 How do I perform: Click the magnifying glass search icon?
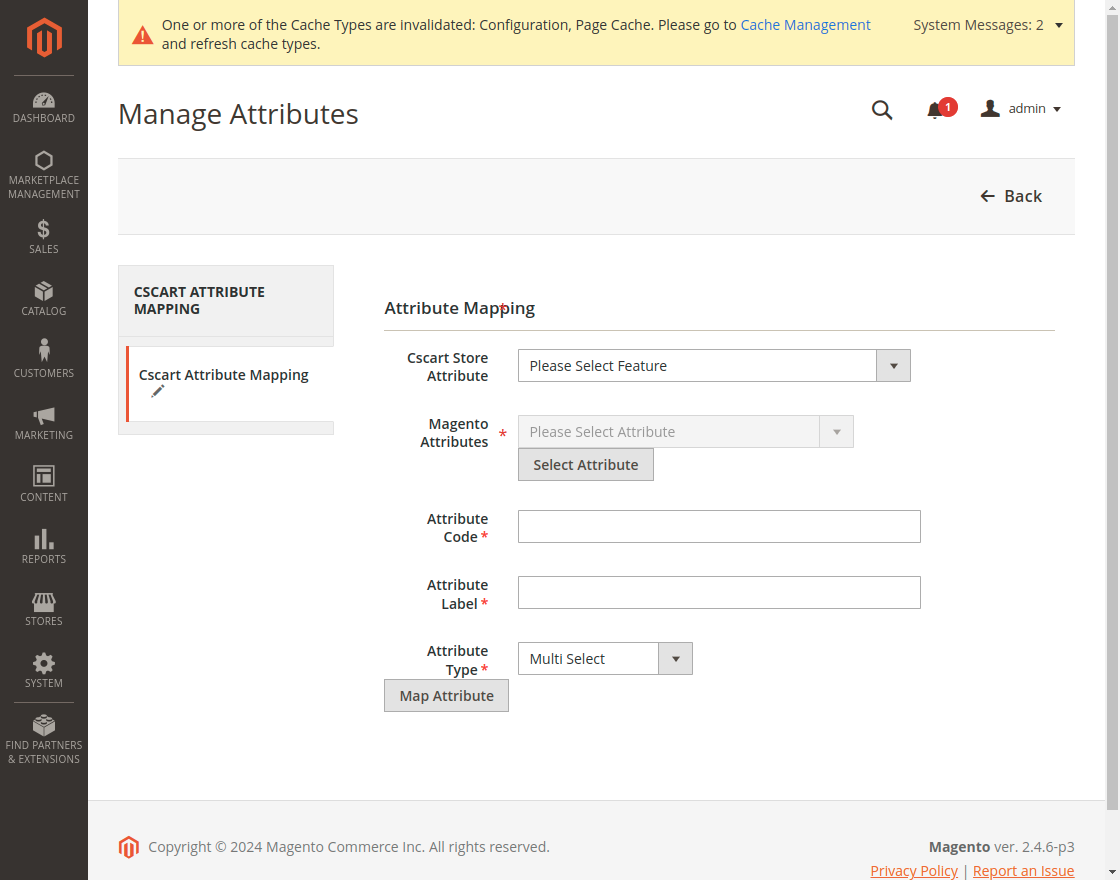882,110
